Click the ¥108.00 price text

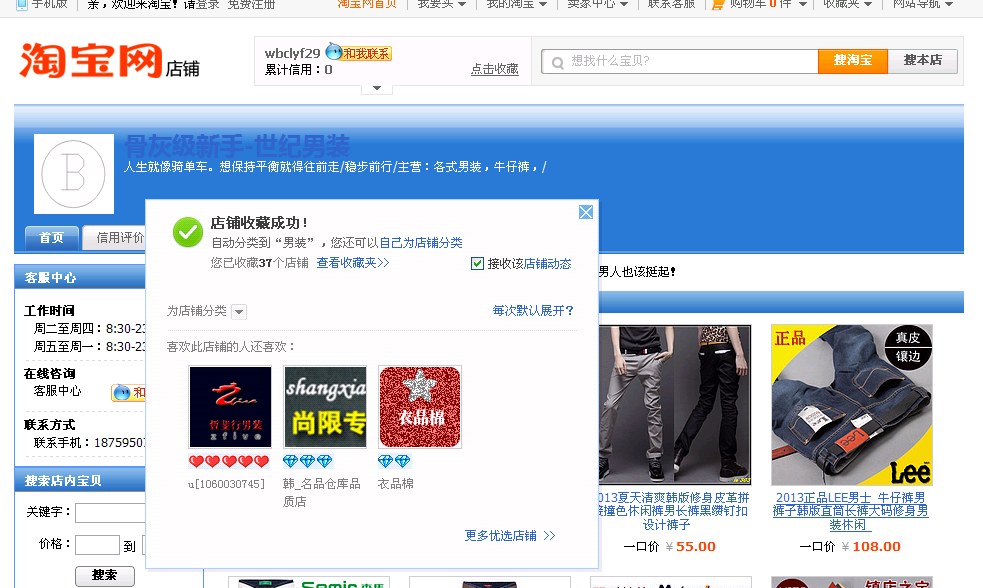pyautogui.click(x=871, y=547)
